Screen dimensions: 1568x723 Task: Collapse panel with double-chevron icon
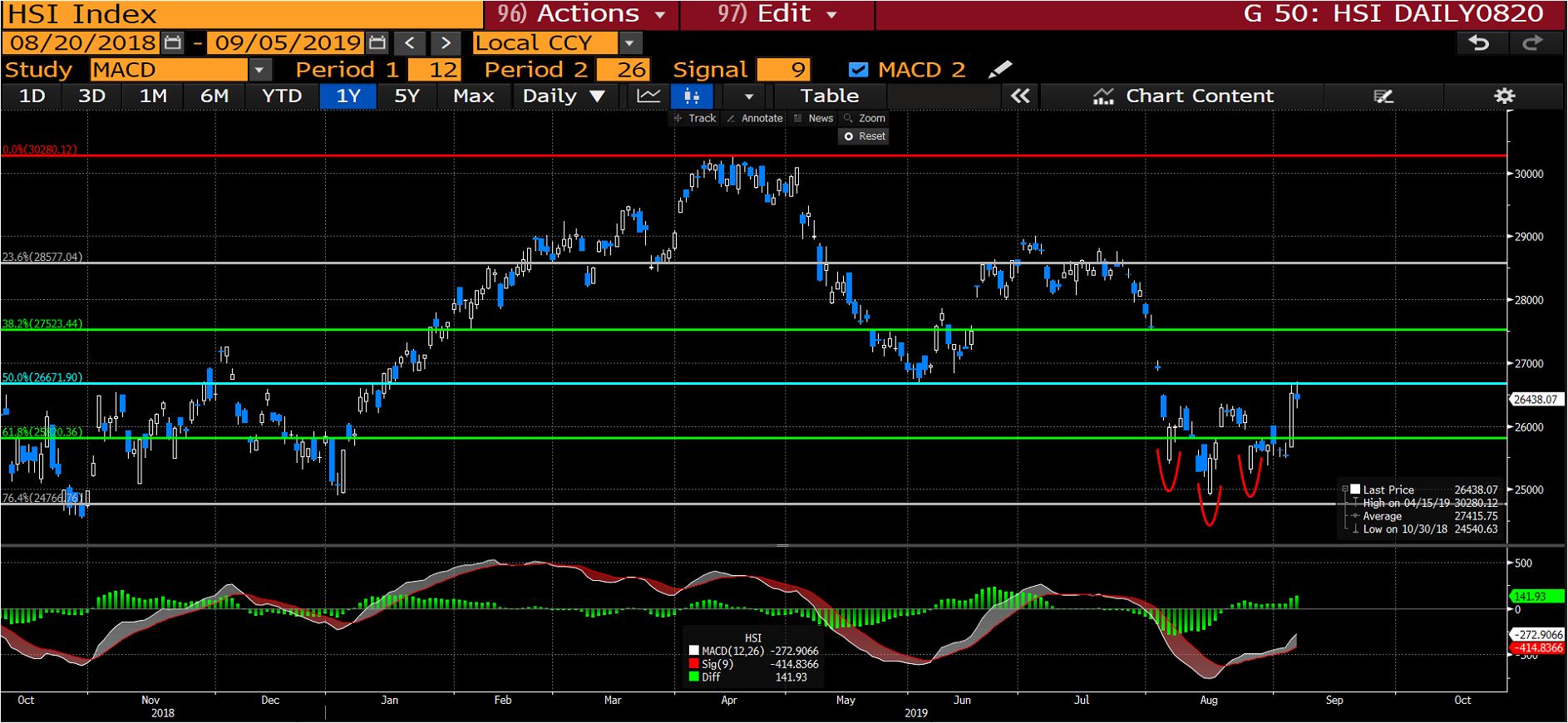[1020, 96]
